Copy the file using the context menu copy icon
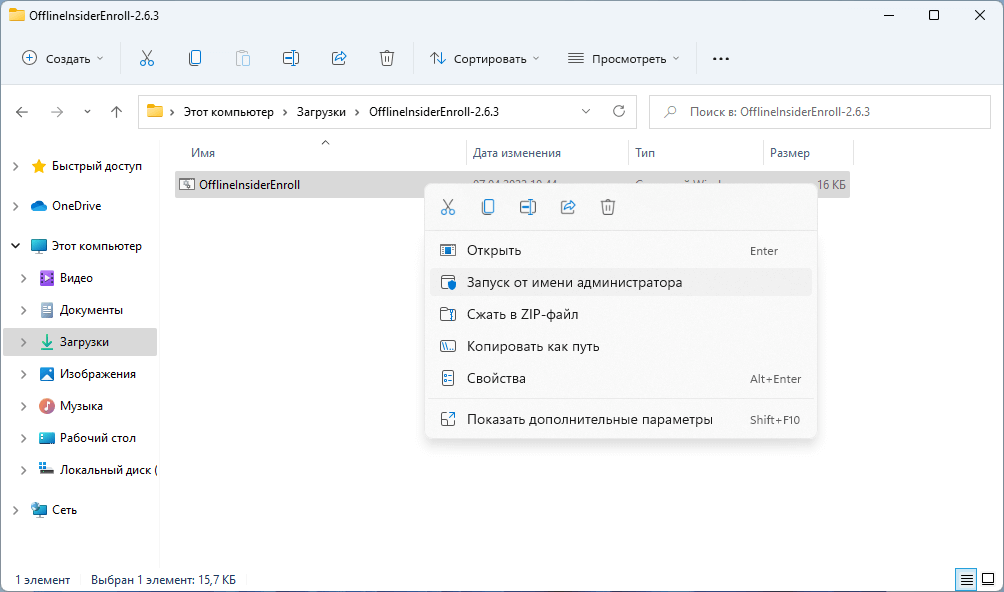1004x592 pixels. pos(488,207)
